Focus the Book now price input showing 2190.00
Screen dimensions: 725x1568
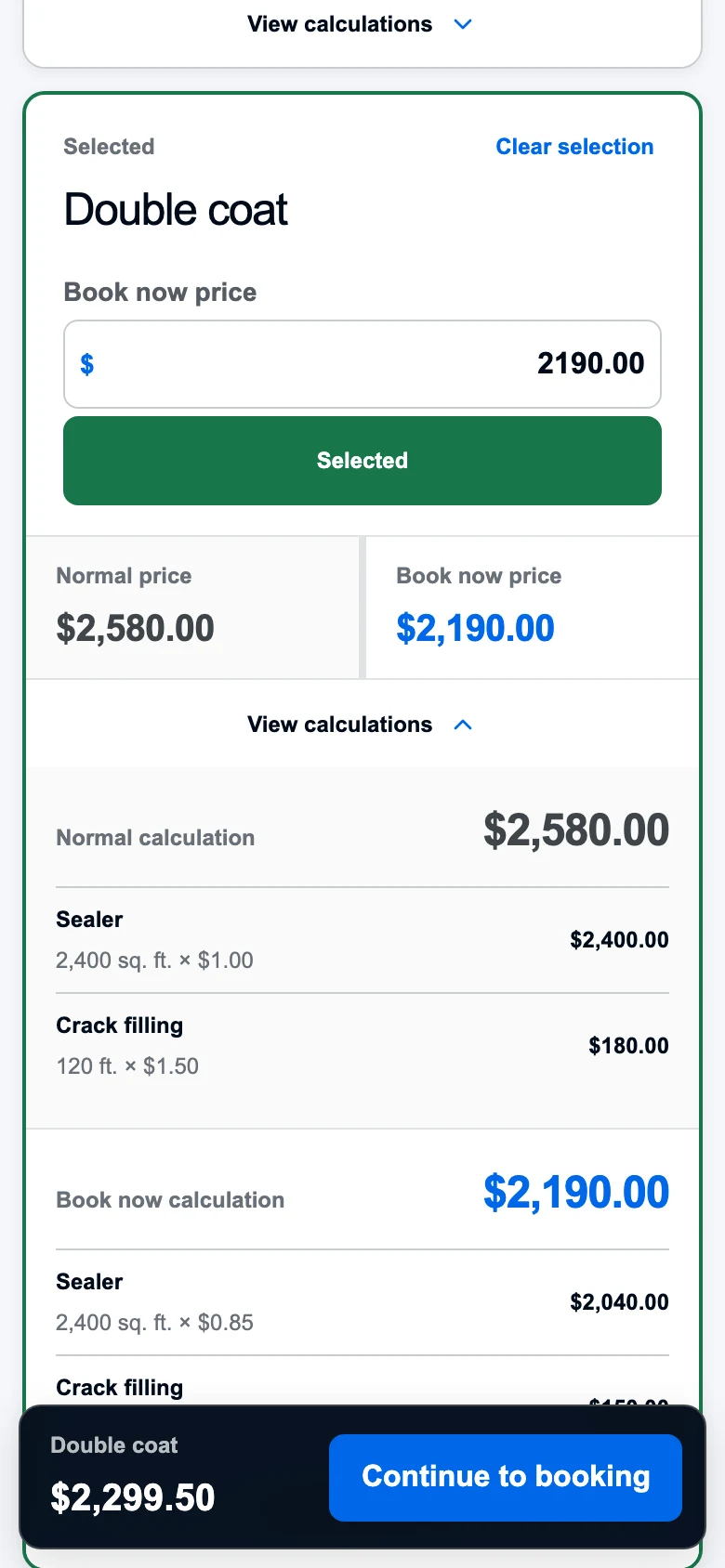coord(362,364)
